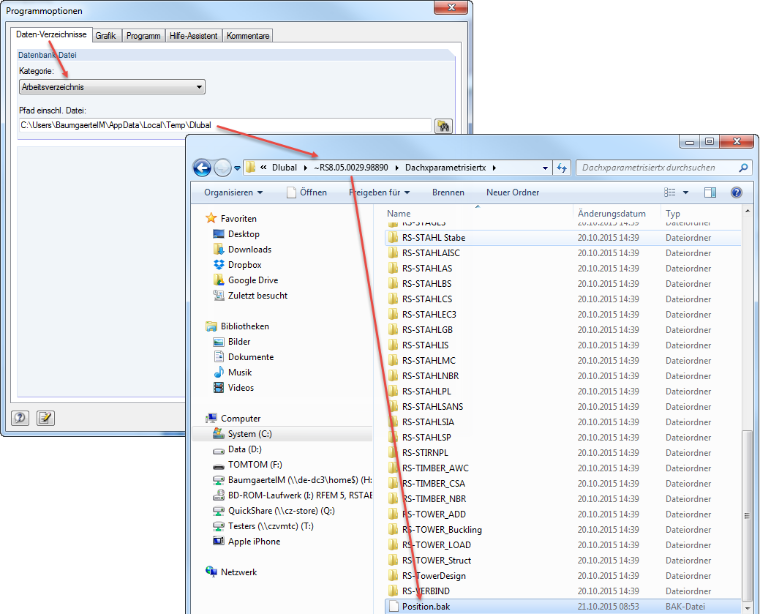Expand breadcrumb arrow after ~RS8.05.0029.98890
The width and height of the screenshot is (760, 614).
[x=397, y=168]
